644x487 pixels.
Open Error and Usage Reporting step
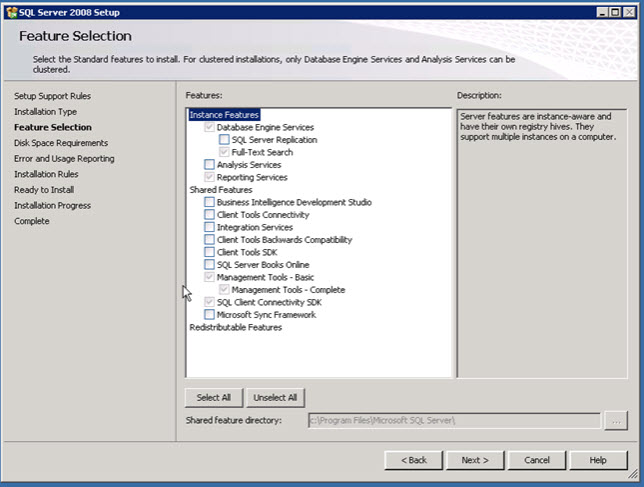click(x=64, y=159)
